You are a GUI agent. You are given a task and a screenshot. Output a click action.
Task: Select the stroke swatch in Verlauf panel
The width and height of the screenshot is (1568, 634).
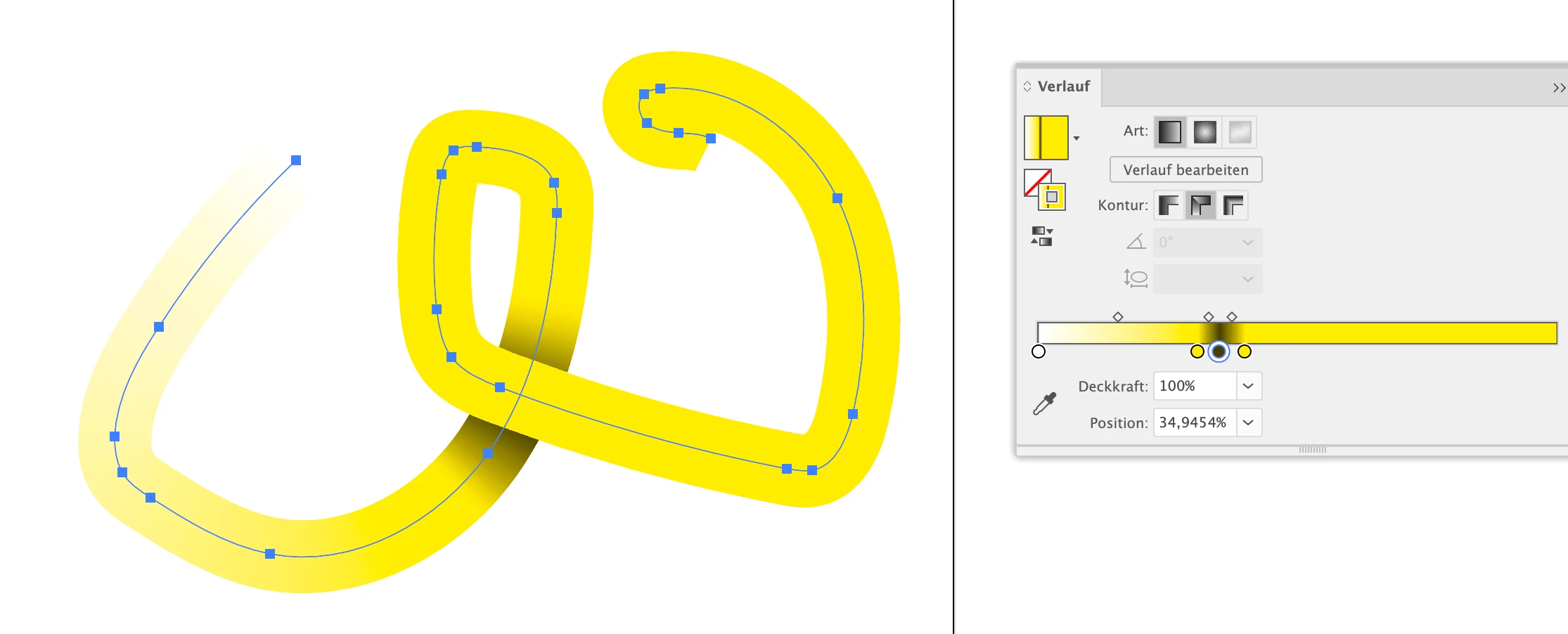coord(1052,198)
